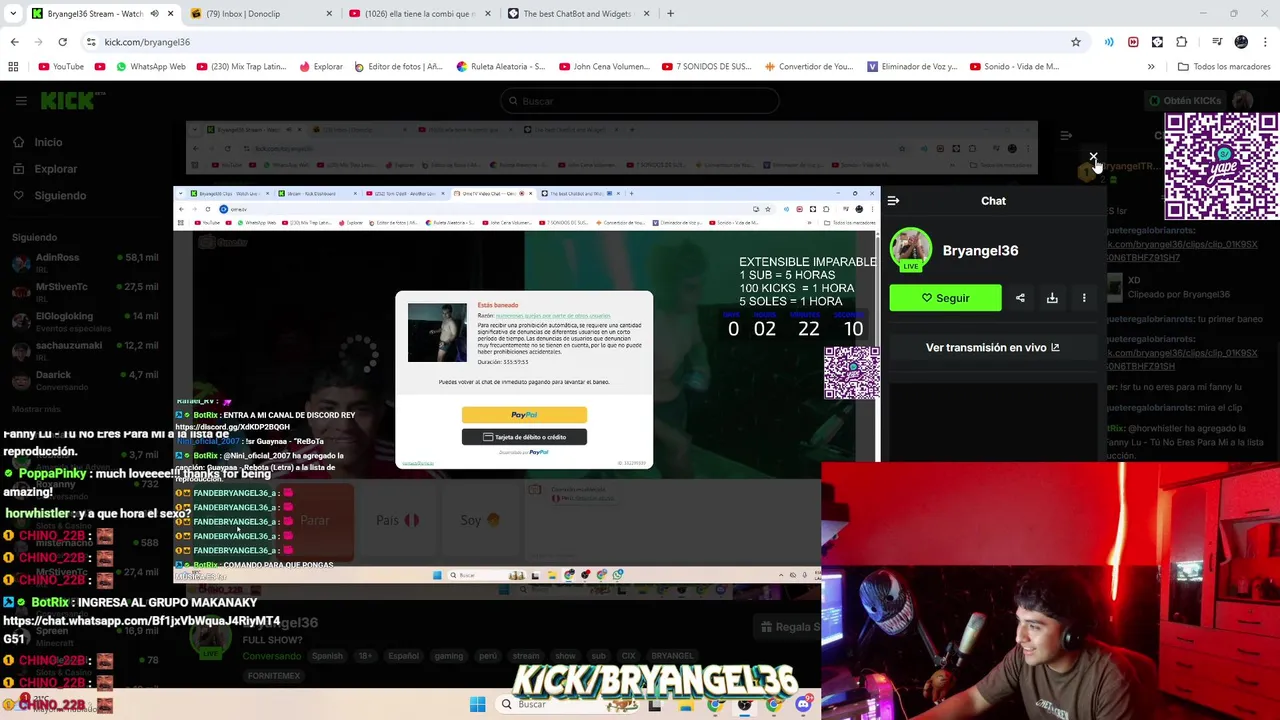Open the 7 SONIDOS DE SUS bookmark
Image resolution: width=1280 pixels, height=720 pixels.
(706, 67)
